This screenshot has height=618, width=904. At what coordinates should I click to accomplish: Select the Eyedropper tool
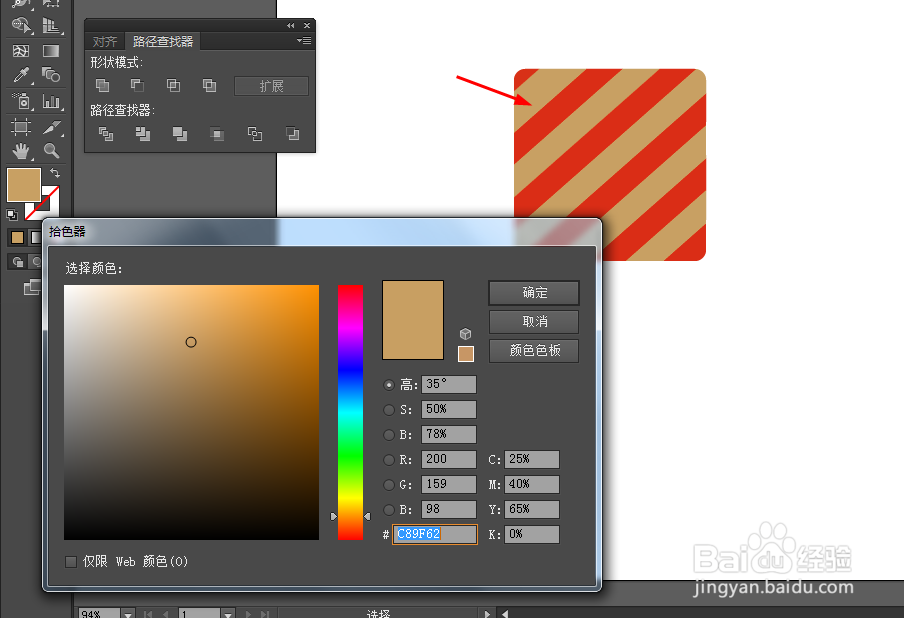click(x=21, y=75)
